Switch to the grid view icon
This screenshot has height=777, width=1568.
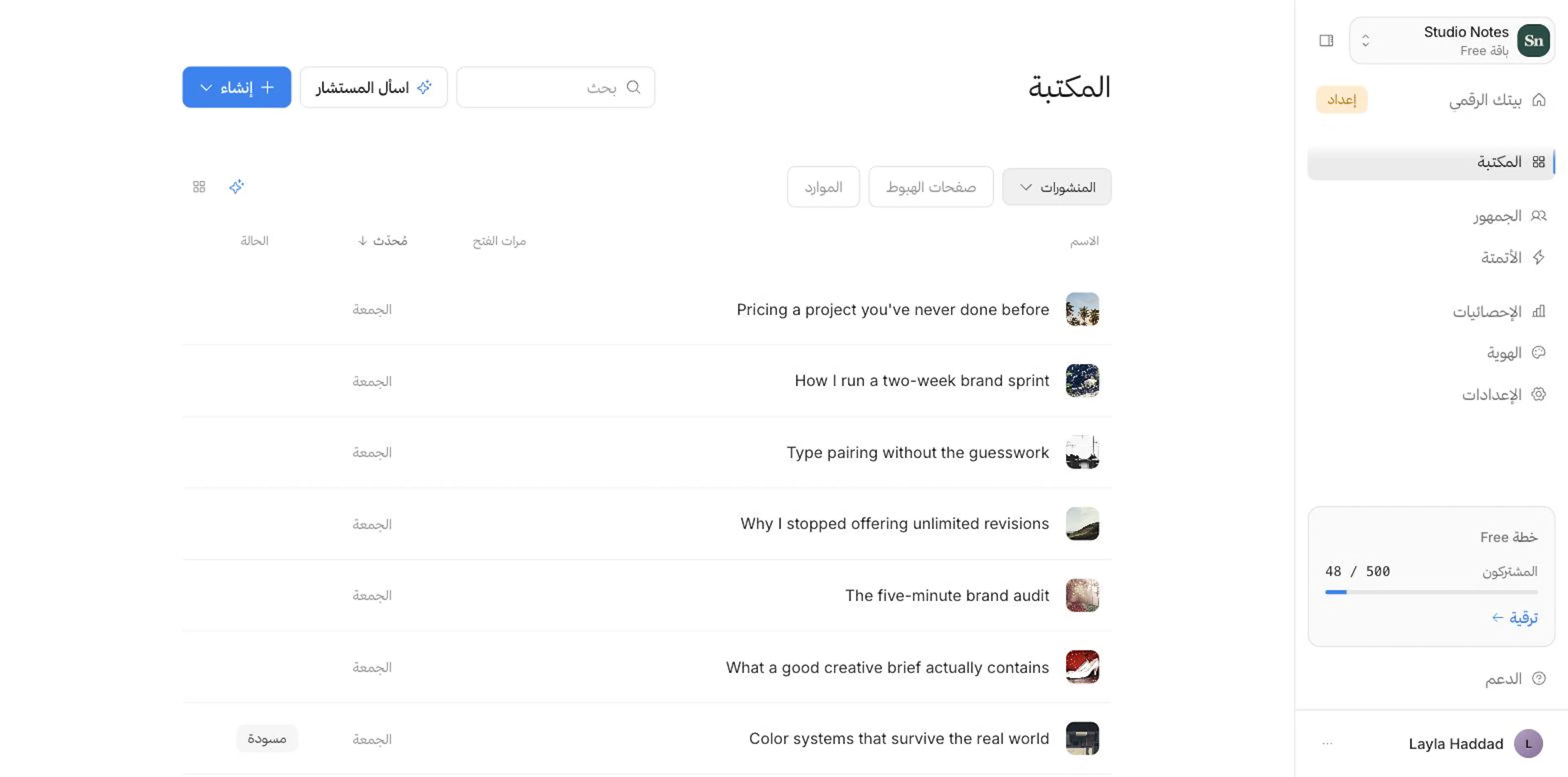199,187
